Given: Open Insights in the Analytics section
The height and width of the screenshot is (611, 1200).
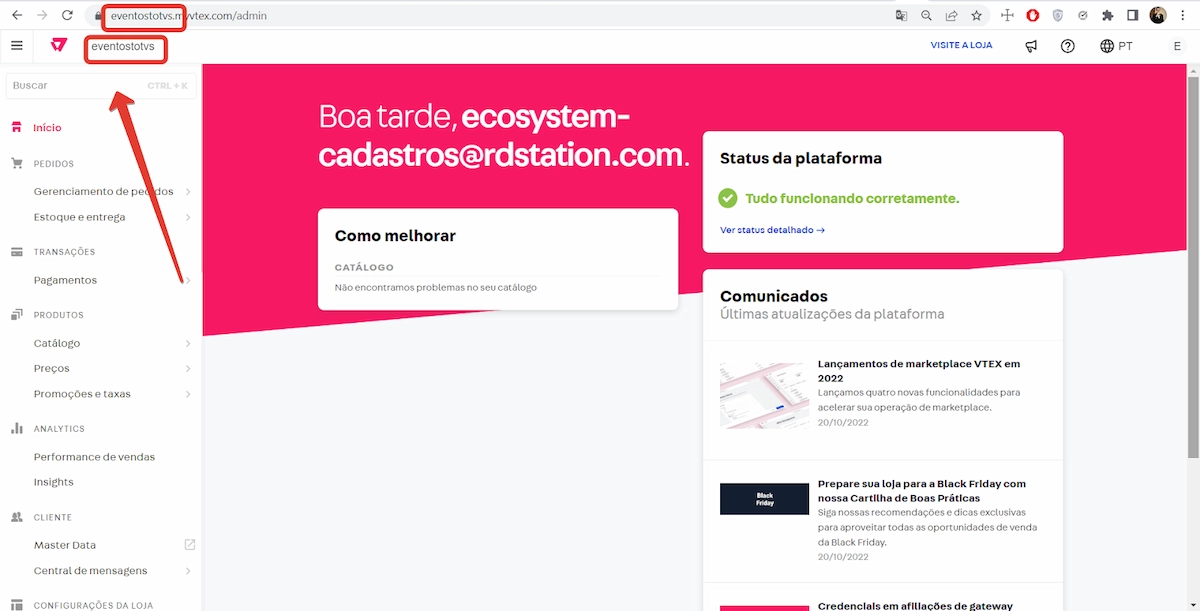Looking at the screenshot, I should tap(54, 482).
